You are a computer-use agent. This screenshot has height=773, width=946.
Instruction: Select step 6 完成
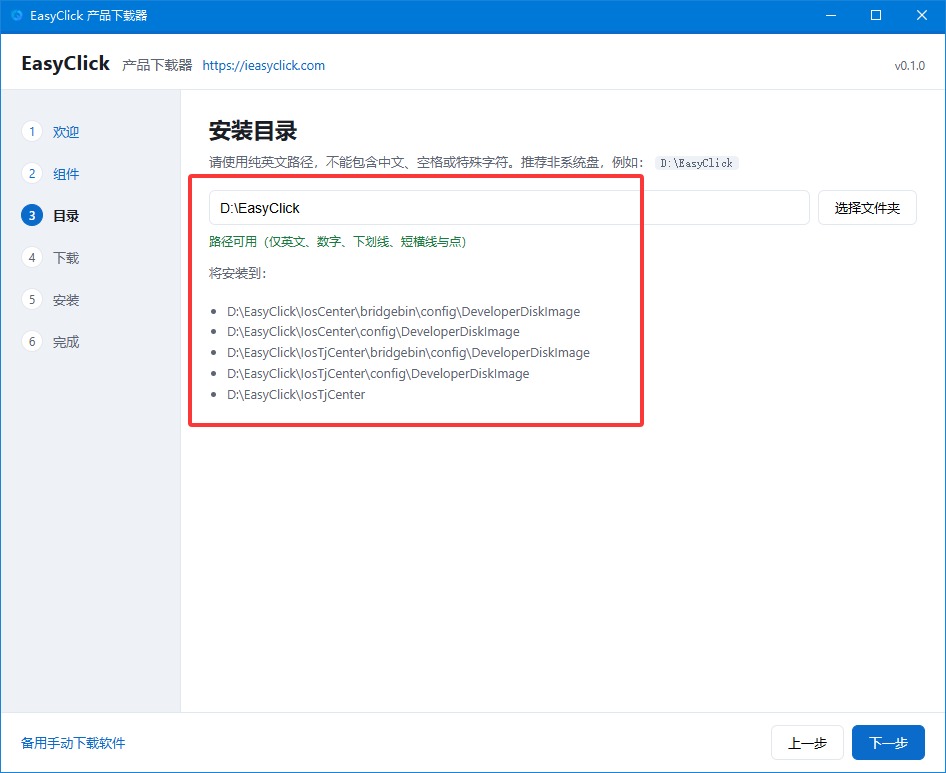point(51,342)
